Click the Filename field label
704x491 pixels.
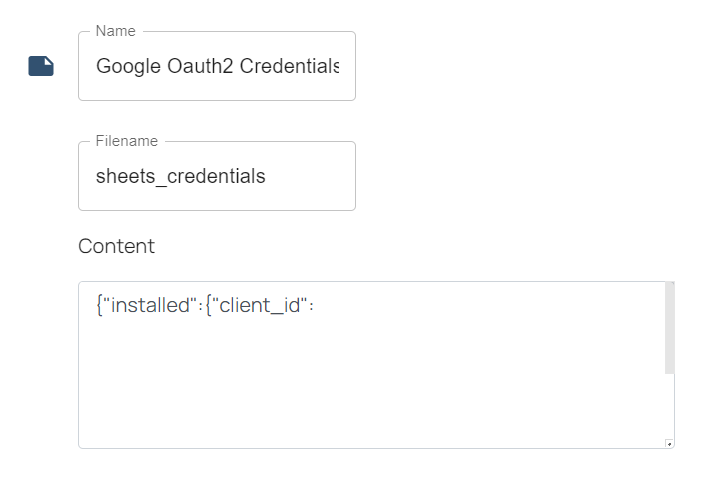point(127,141)
